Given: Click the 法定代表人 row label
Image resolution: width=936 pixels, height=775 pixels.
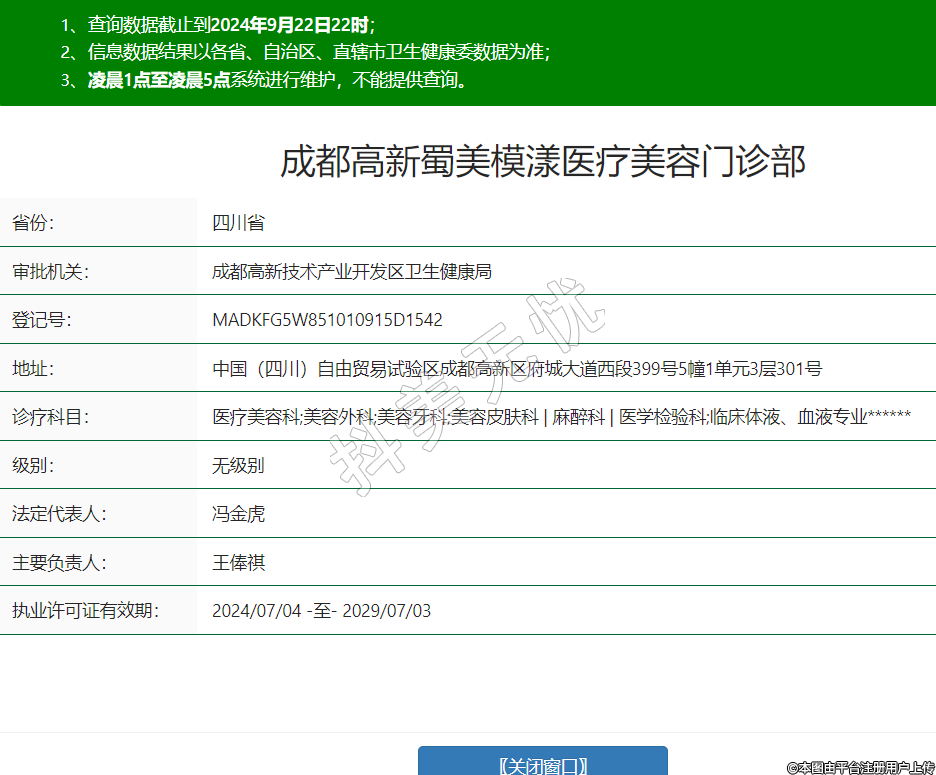Looking at the screenshot, I should point(59,514).
